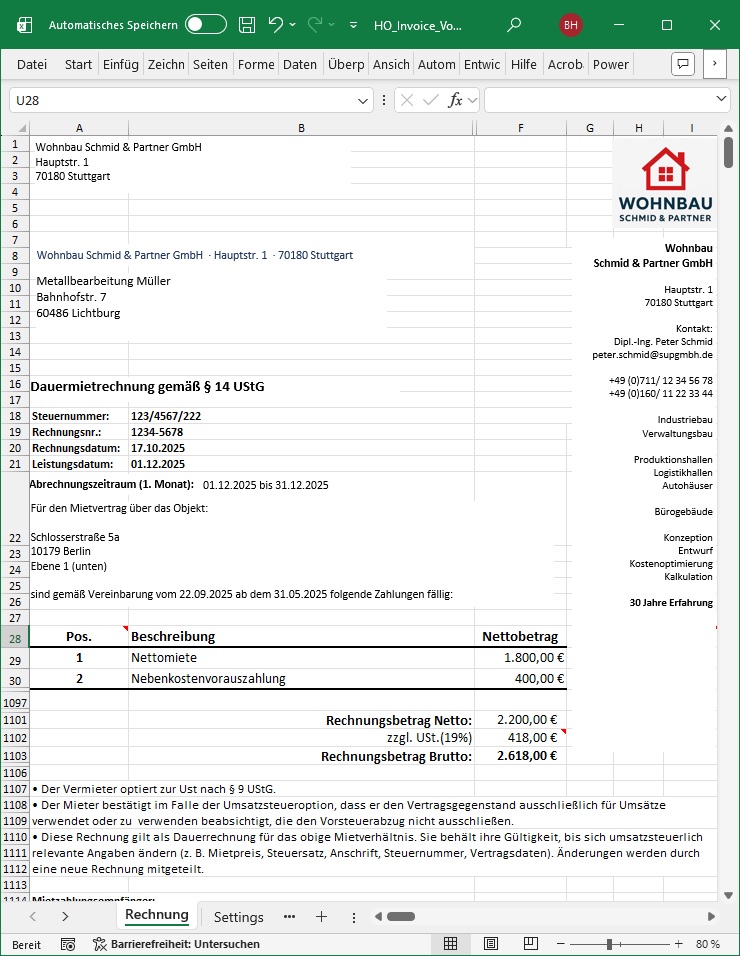740x956 pixels.
Task: Toggle Automatisches Speichern switch
Action: click(206, 24)
